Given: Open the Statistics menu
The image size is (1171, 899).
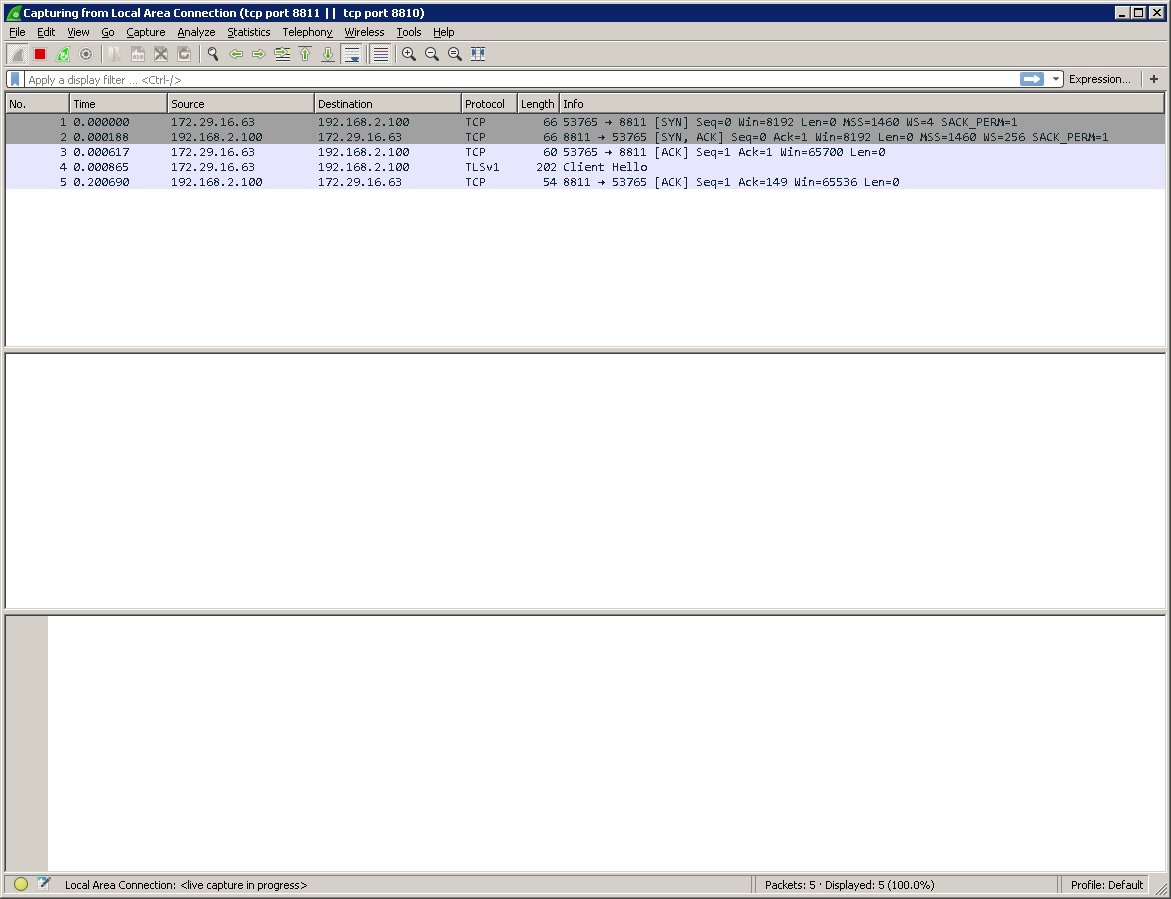Looking at the screenshot, I should click(249, 32).
